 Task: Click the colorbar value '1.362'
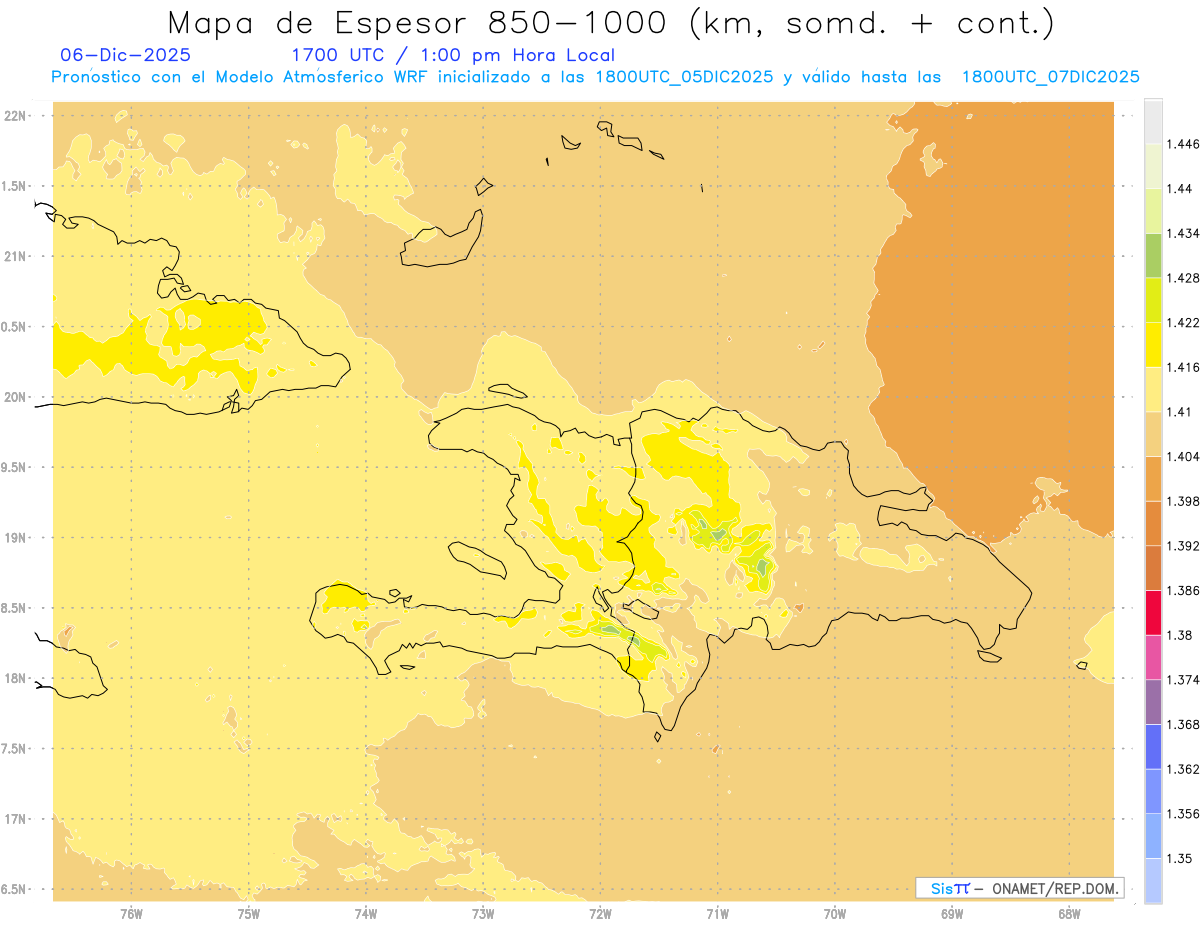point(1185,769)
